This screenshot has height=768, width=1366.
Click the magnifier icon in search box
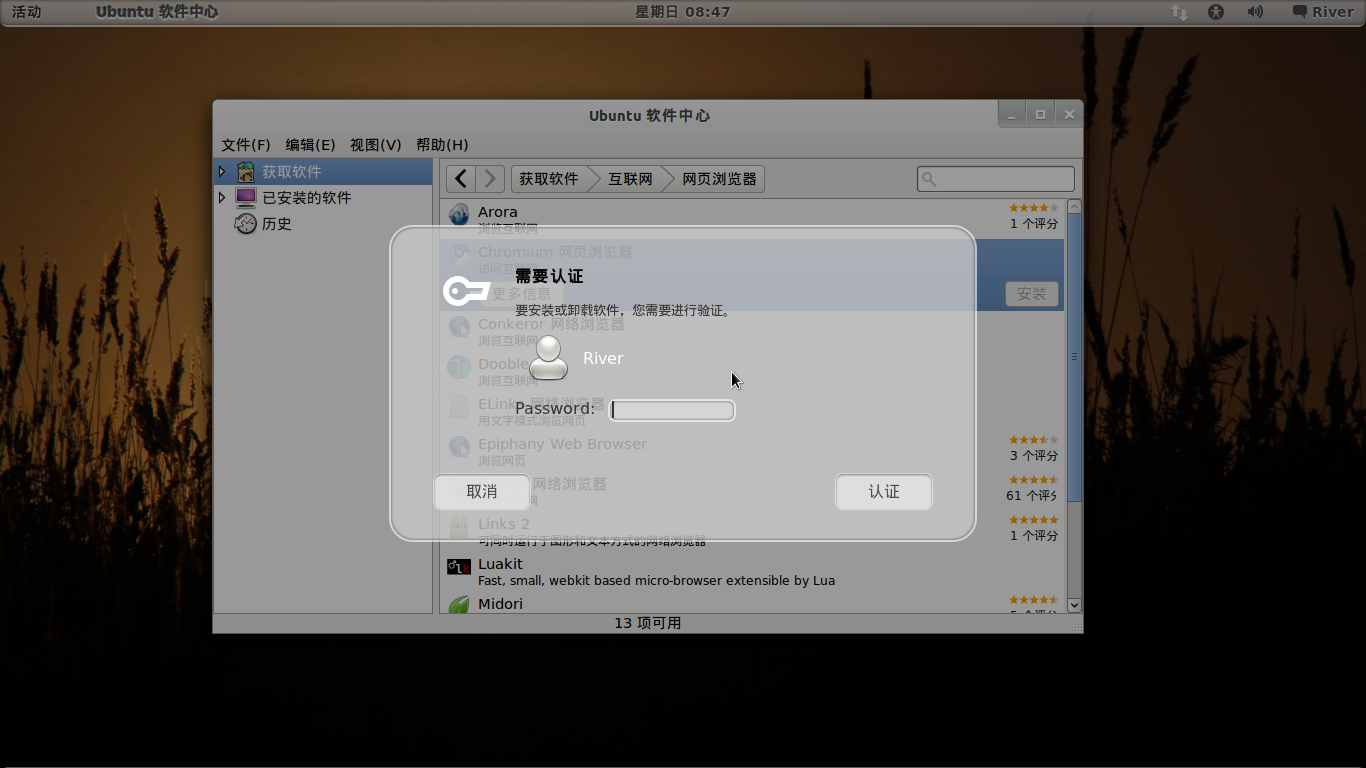[x=929, y=179]
